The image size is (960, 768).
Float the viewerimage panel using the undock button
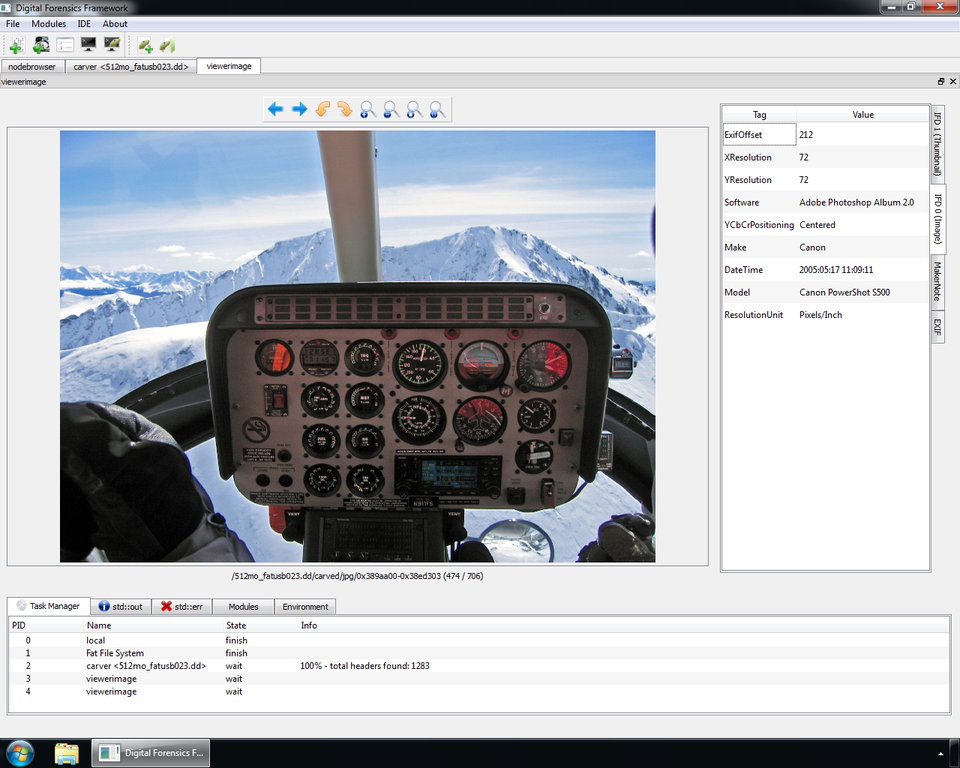(940, 82)
